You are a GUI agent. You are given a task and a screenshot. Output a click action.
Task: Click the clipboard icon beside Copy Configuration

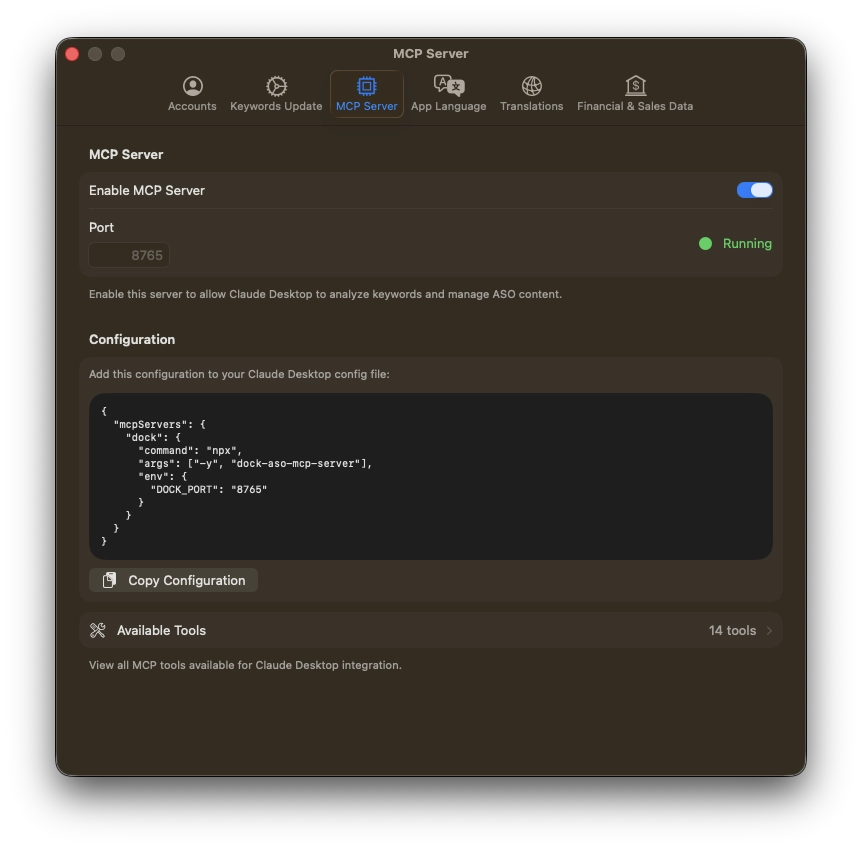(x=110, y=580)
